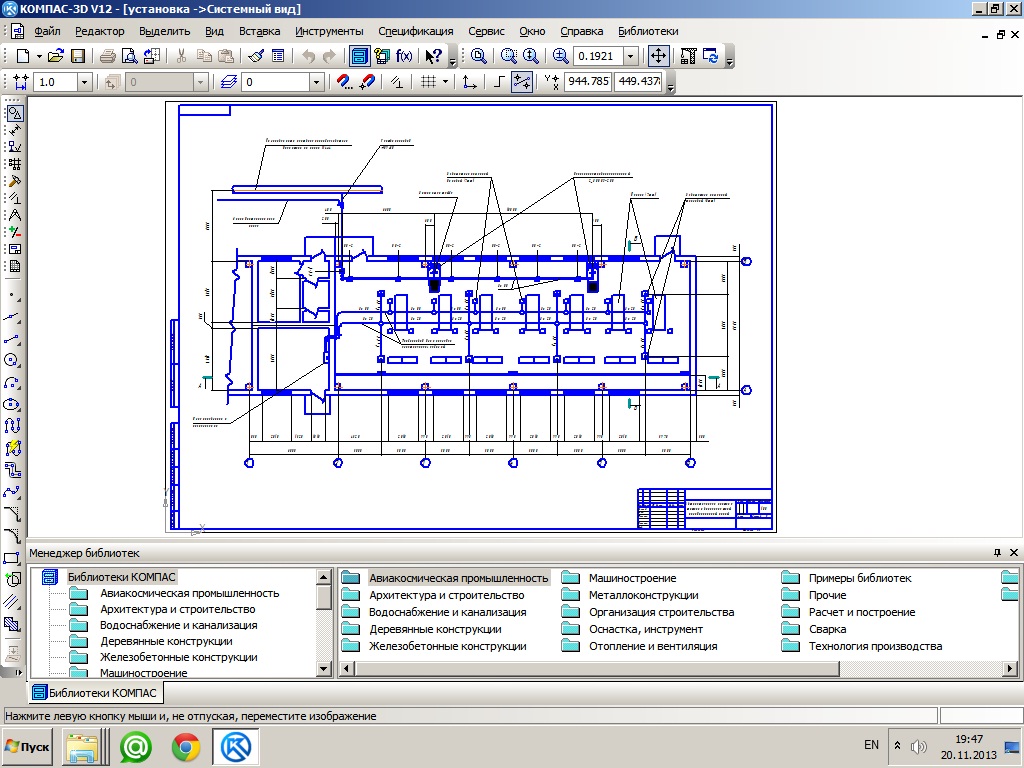The width and height of the screenshot is (1024, 768).
Task: Click the X coordinate field 944.785
Action: click(588, 82)
